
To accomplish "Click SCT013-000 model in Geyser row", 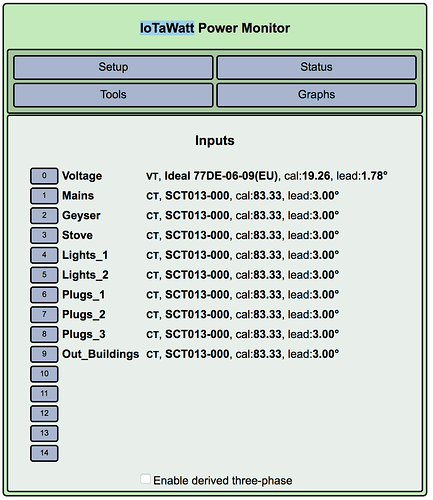I will tap(197, 216).
